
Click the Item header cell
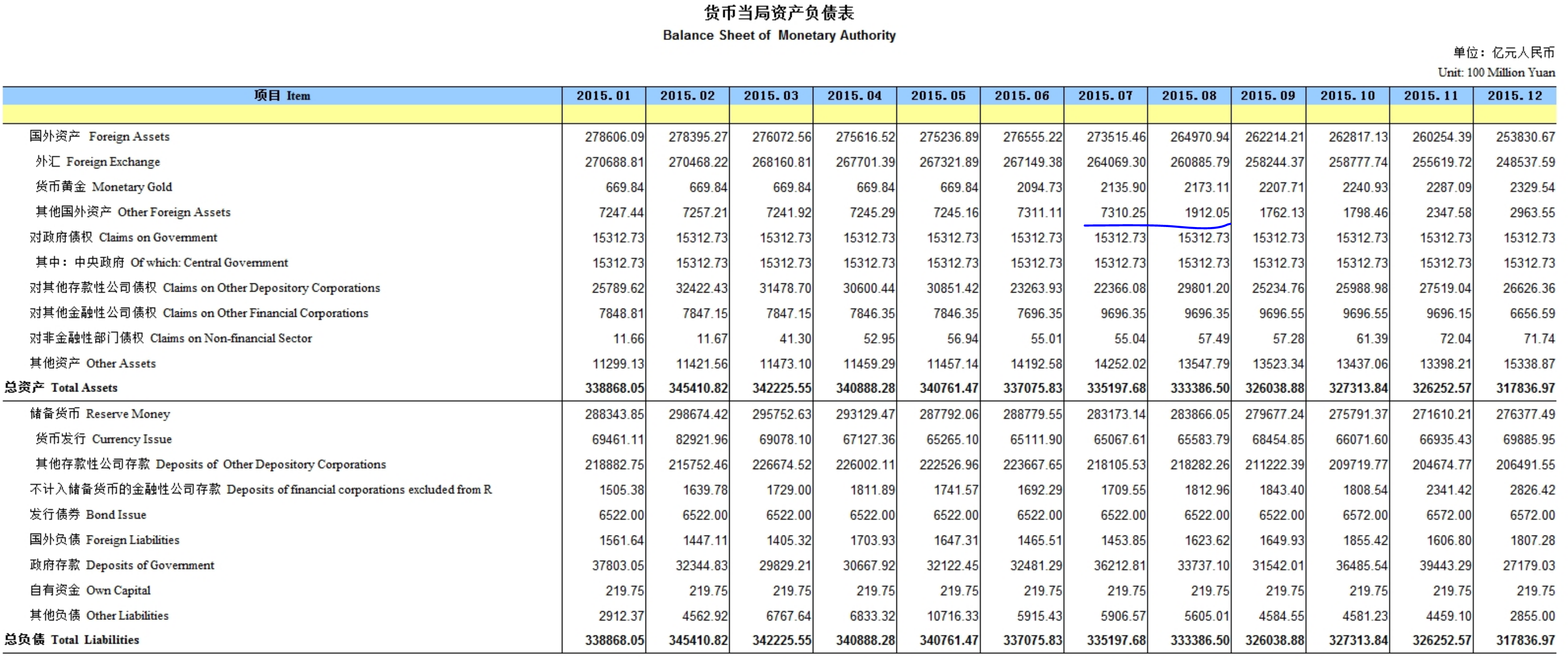coord(282,95)
